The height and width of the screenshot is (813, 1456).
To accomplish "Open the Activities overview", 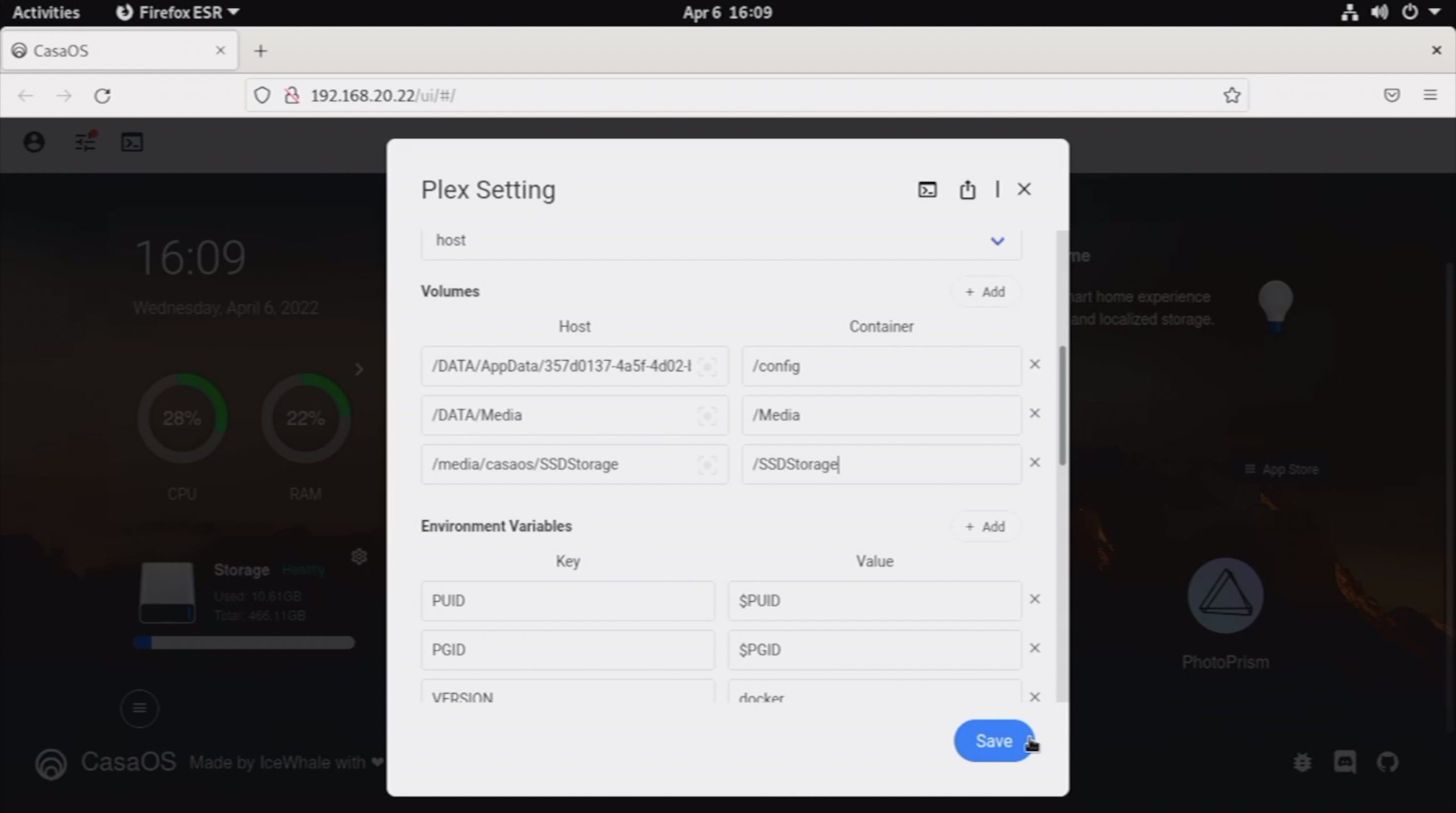I will point(46,12).
